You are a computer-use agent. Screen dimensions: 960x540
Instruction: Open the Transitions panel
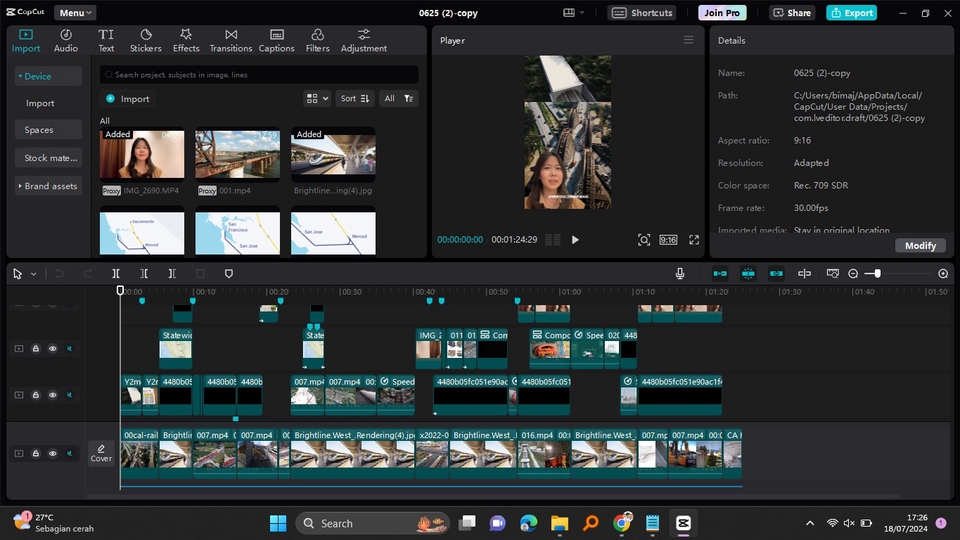tap(231, 40)
